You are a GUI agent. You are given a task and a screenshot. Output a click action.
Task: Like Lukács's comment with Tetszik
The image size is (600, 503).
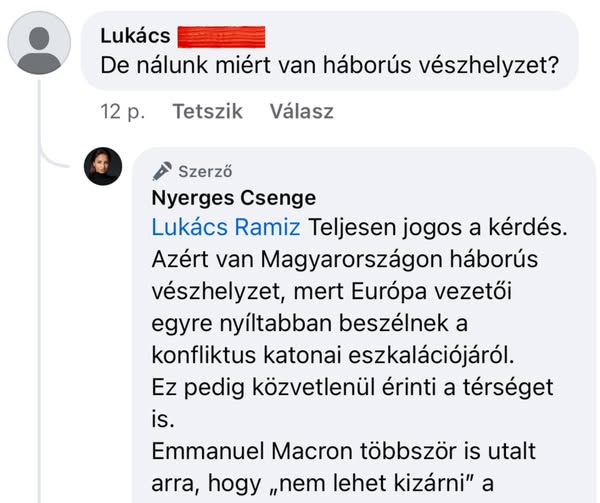click(x=208, y=111)
